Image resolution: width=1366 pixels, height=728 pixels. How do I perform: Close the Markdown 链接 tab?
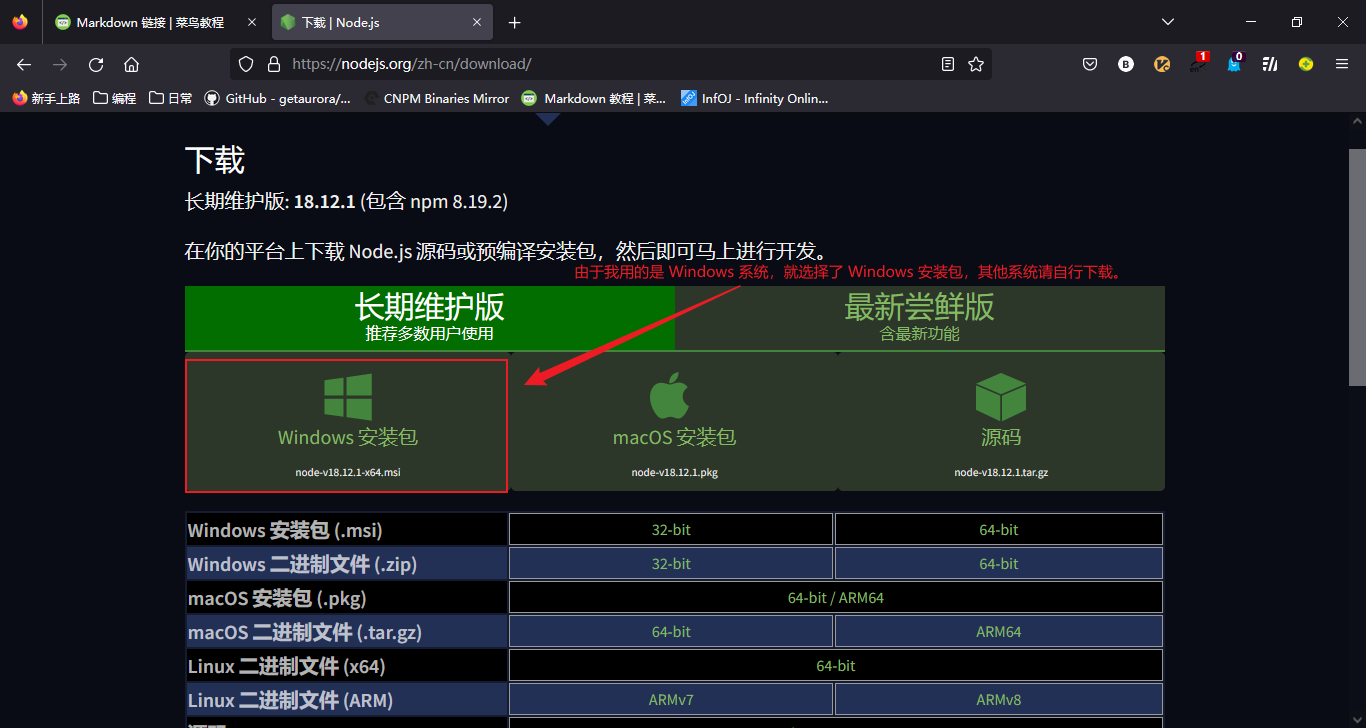tap(250, 22)
